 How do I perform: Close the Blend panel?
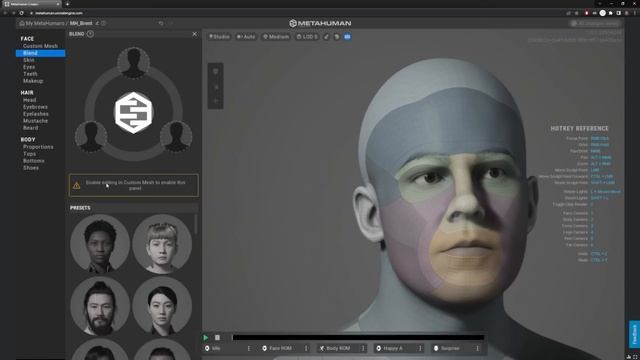point(194,34)
